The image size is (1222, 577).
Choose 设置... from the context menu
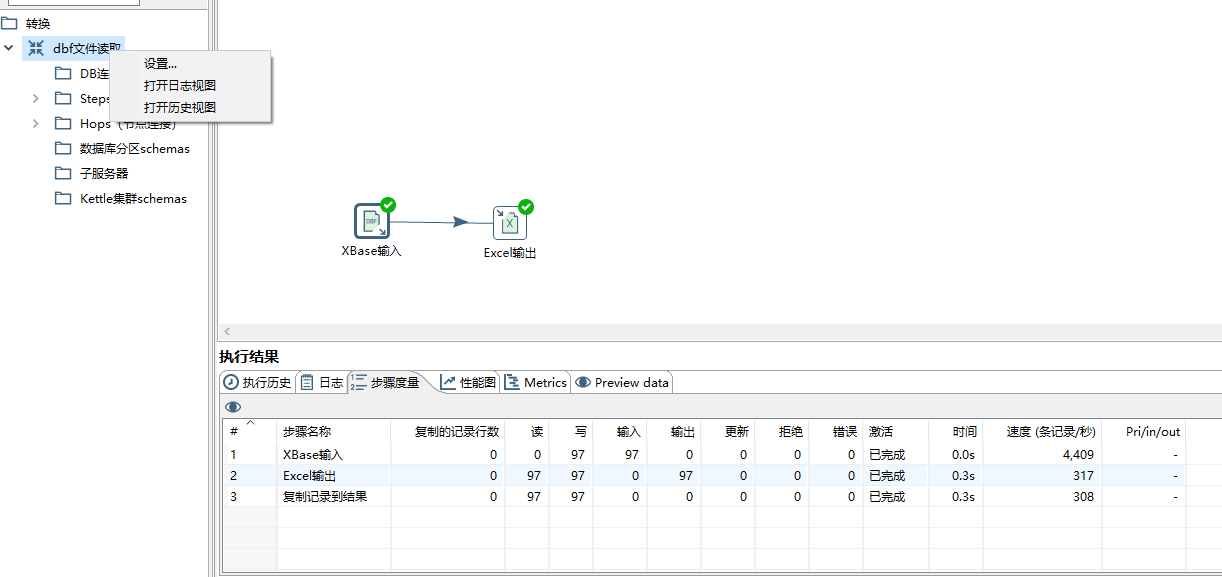coord(160,64)
